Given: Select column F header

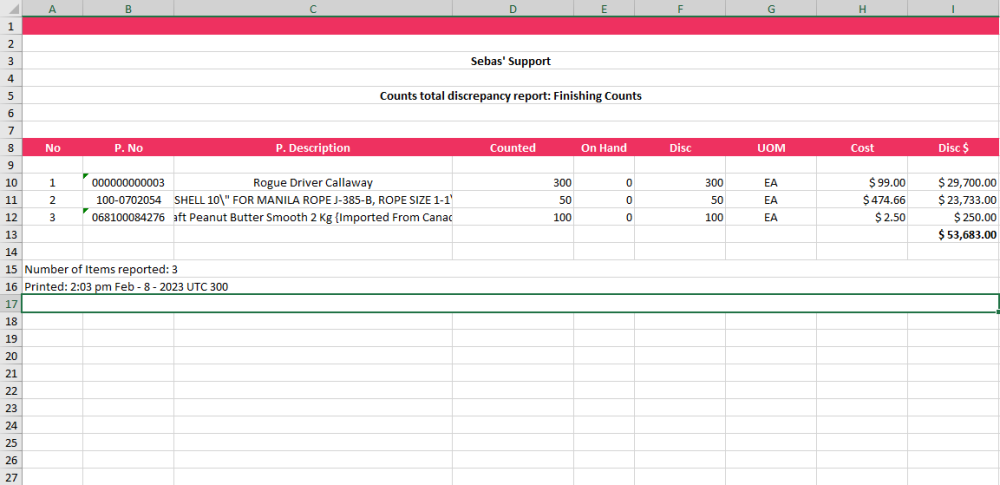Looking at the screenshot, I should coord(680,8).
